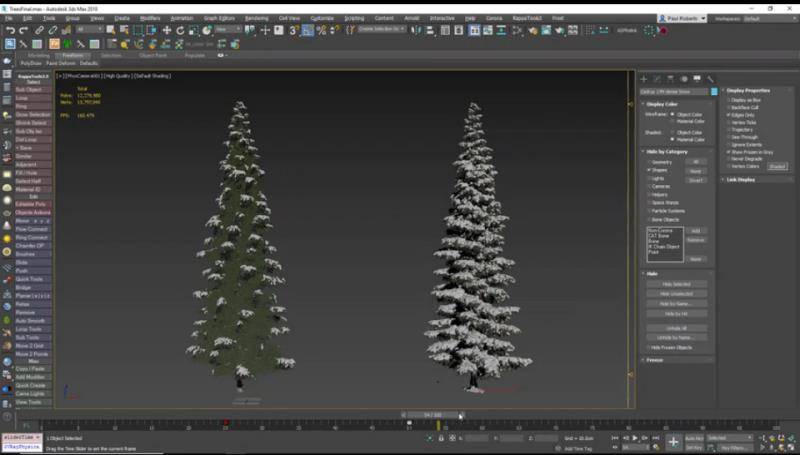Screen dimensions: 800x455
Task: Click the Unhide All button
Action: click(677, 327)
